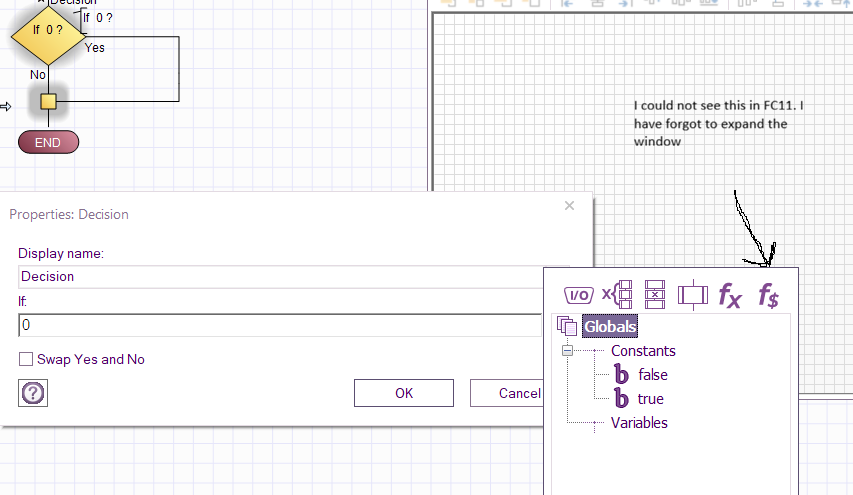Viewport: 853px width, 495px height.
Task: Select the I/O ports icon
Action: click(579, 295)
